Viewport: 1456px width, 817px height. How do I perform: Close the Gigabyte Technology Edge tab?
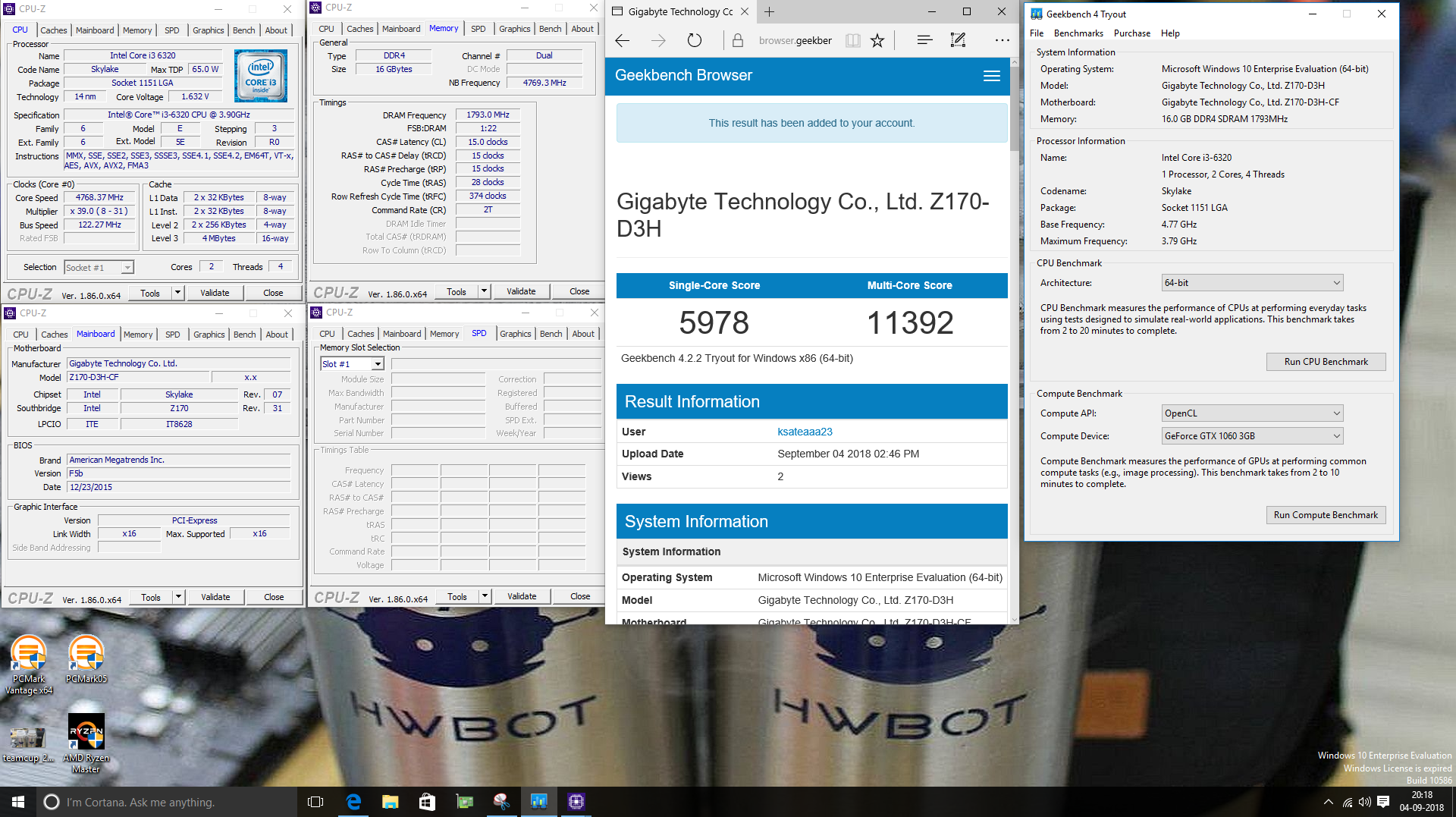745,11
